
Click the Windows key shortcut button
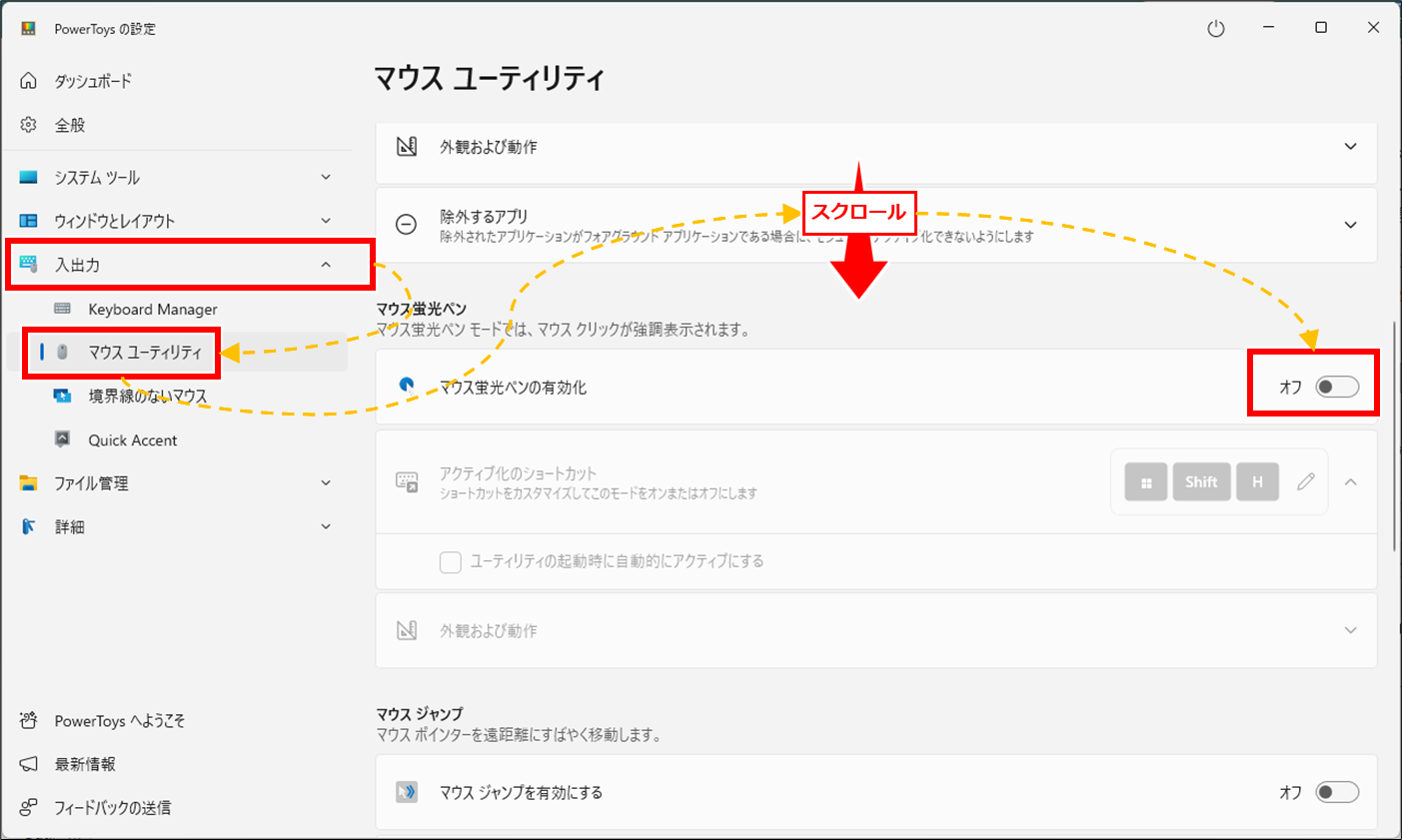pos(1146,481)
